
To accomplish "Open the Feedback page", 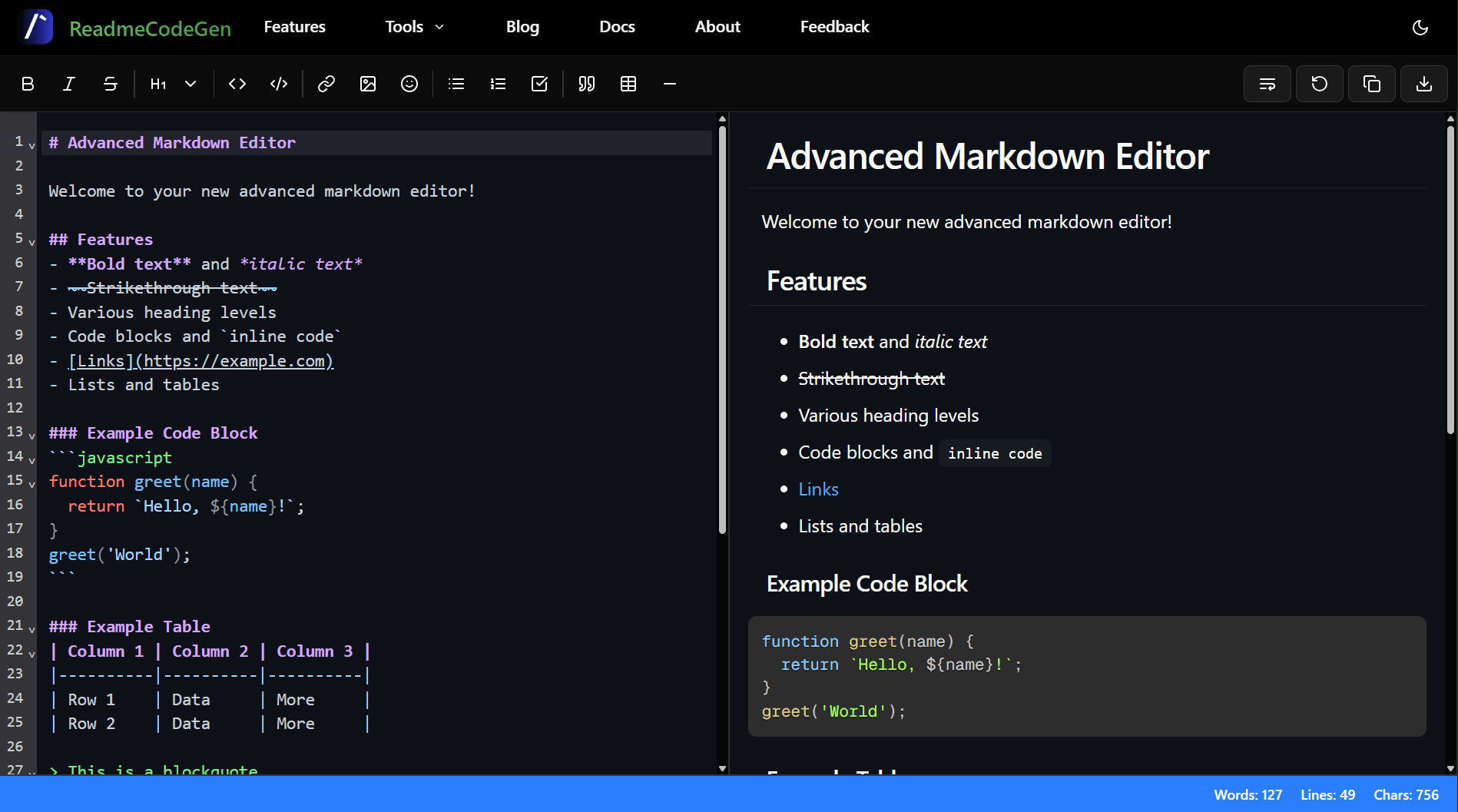I will tap(834, 26).
